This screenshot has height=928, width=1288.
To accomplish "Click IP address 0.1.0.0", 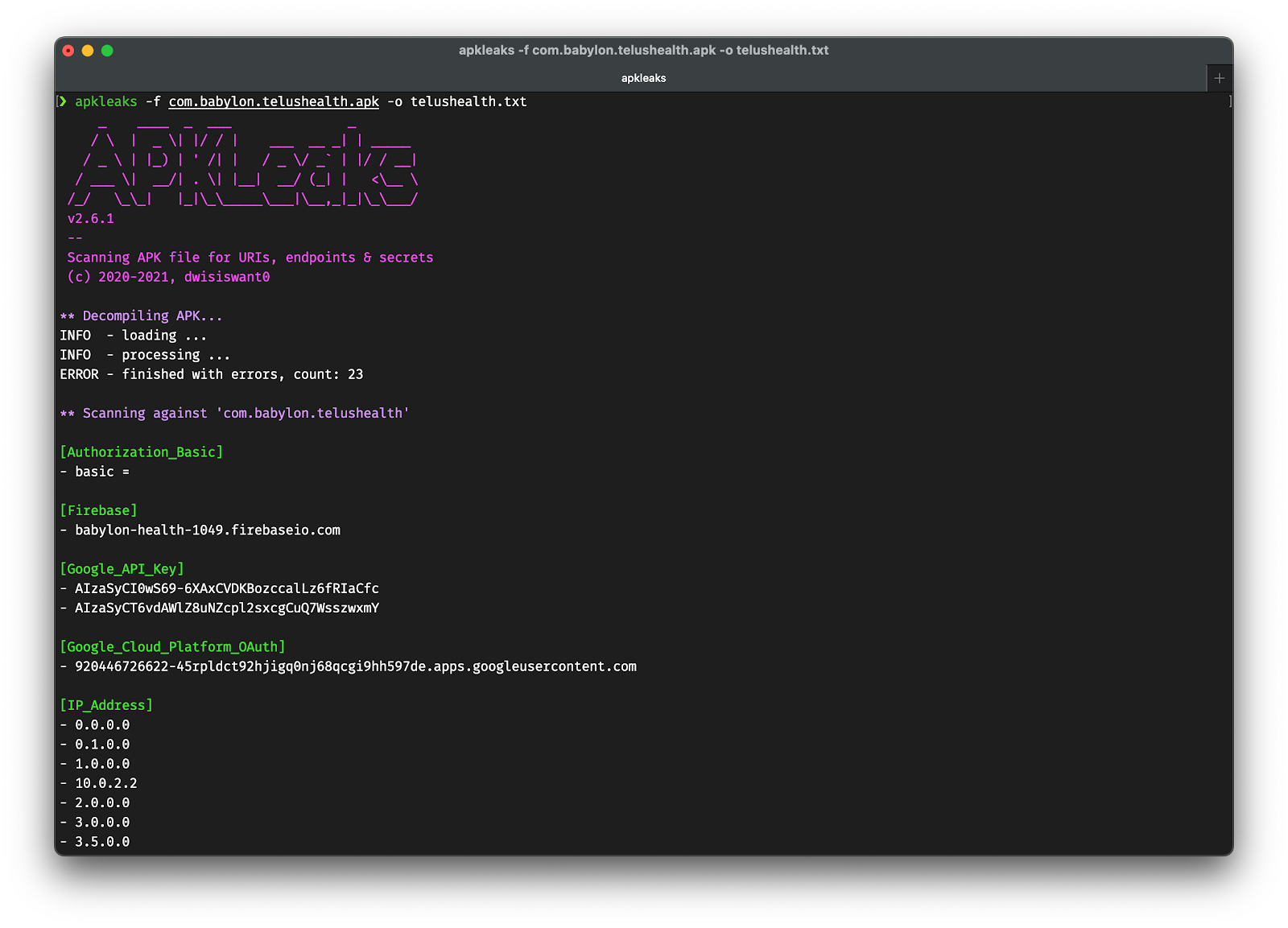I will click(x=102, y=744).
